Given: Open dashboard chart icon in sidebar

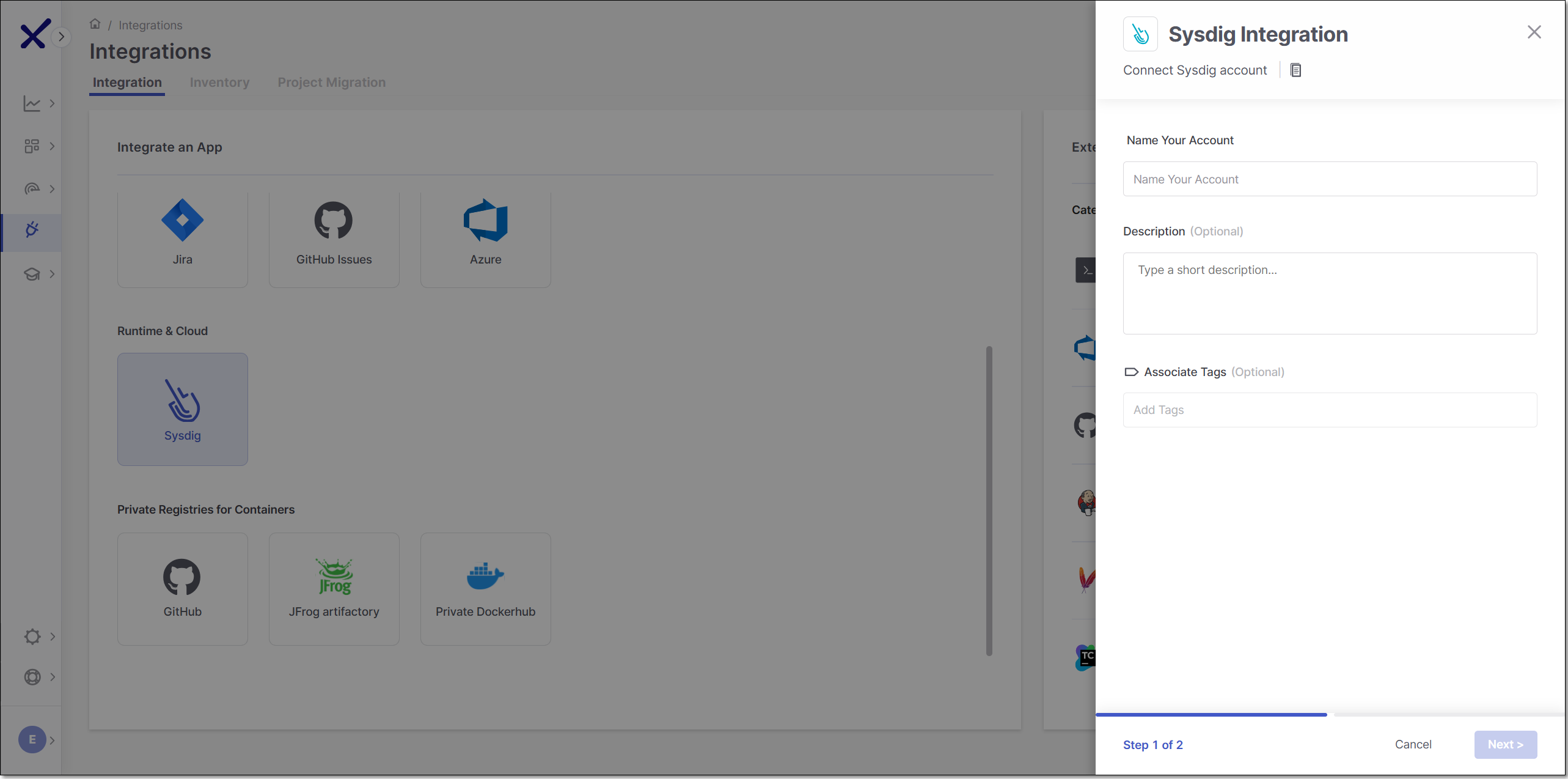Looking at the screenshot, I should [32, 103].
